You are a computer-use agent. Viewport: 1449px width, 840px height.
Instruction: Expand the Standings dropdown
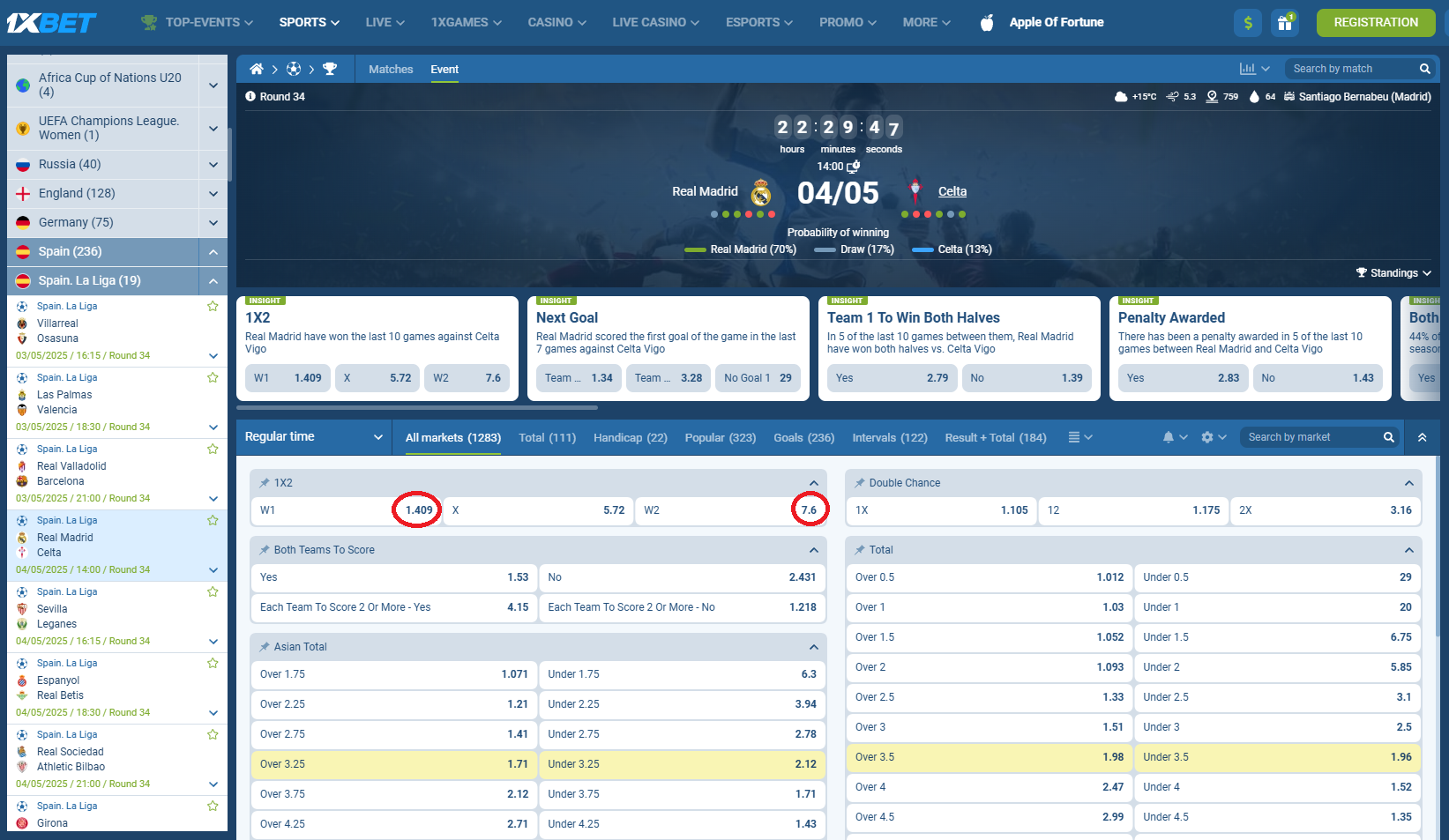click(x=1393, y=273)
